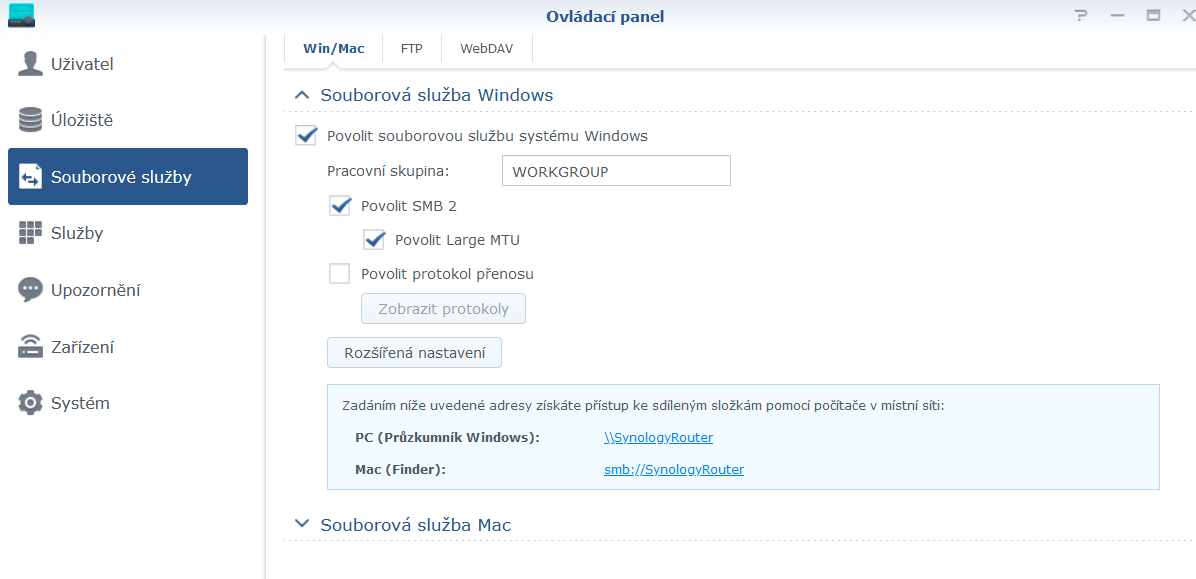1196x579 pixels.
Task: Click the Pracovní skupina input field
Action: [x=615, y=170]
